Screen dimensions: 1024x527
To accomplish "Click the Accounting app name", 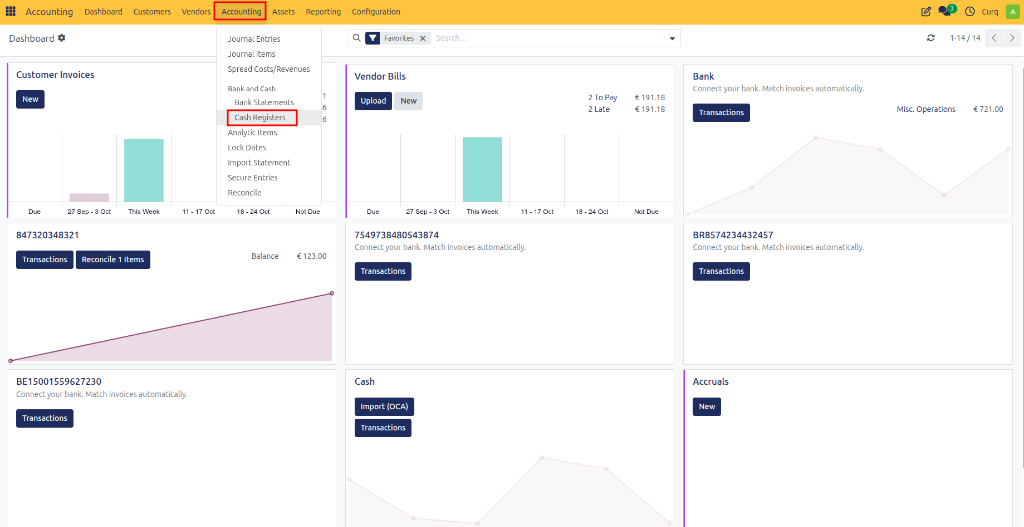I will (x=49, y=12).
